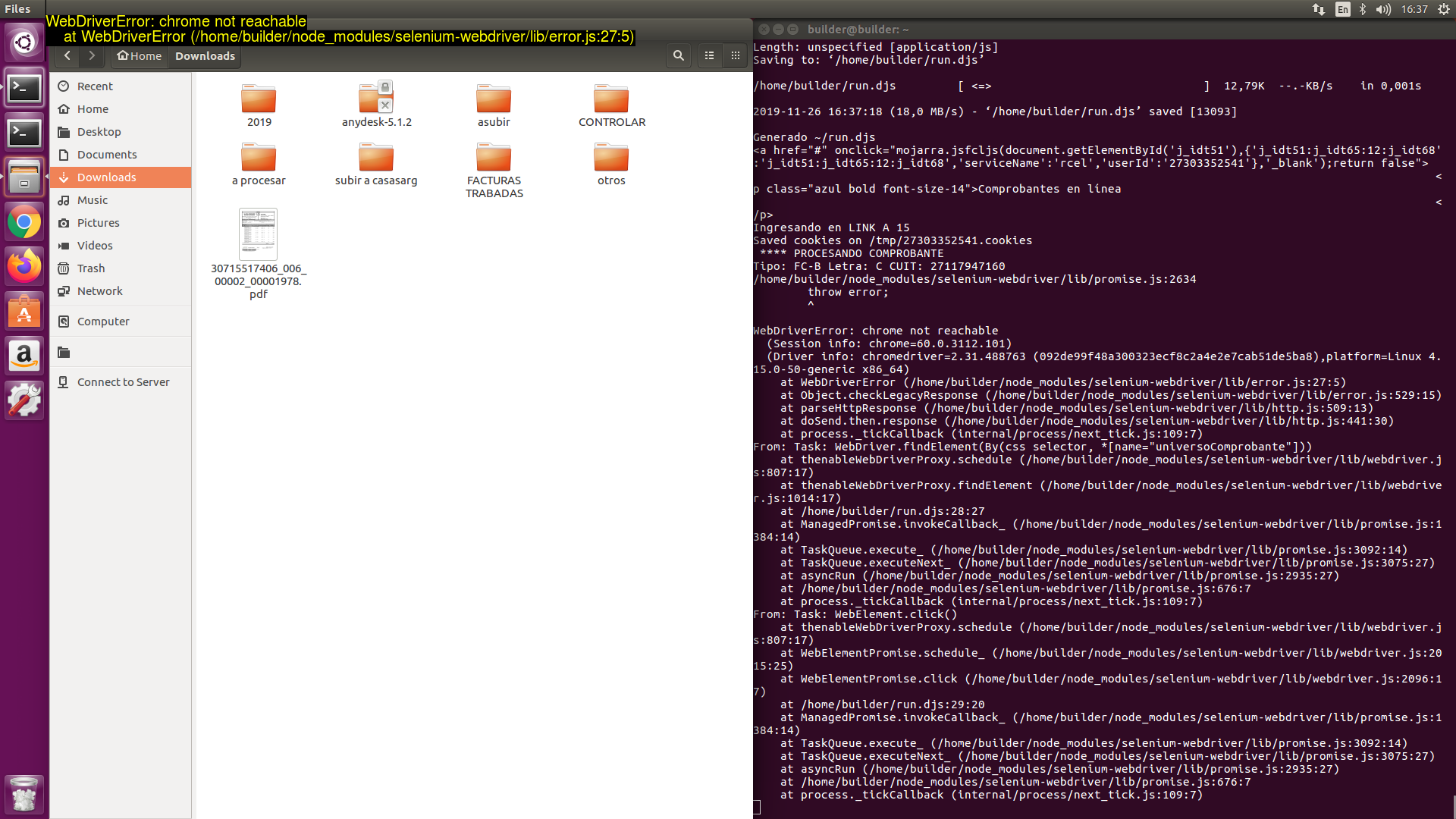1456x819 pixels.
Task: Open the first Terminal launcher icon
Action: 24,88
